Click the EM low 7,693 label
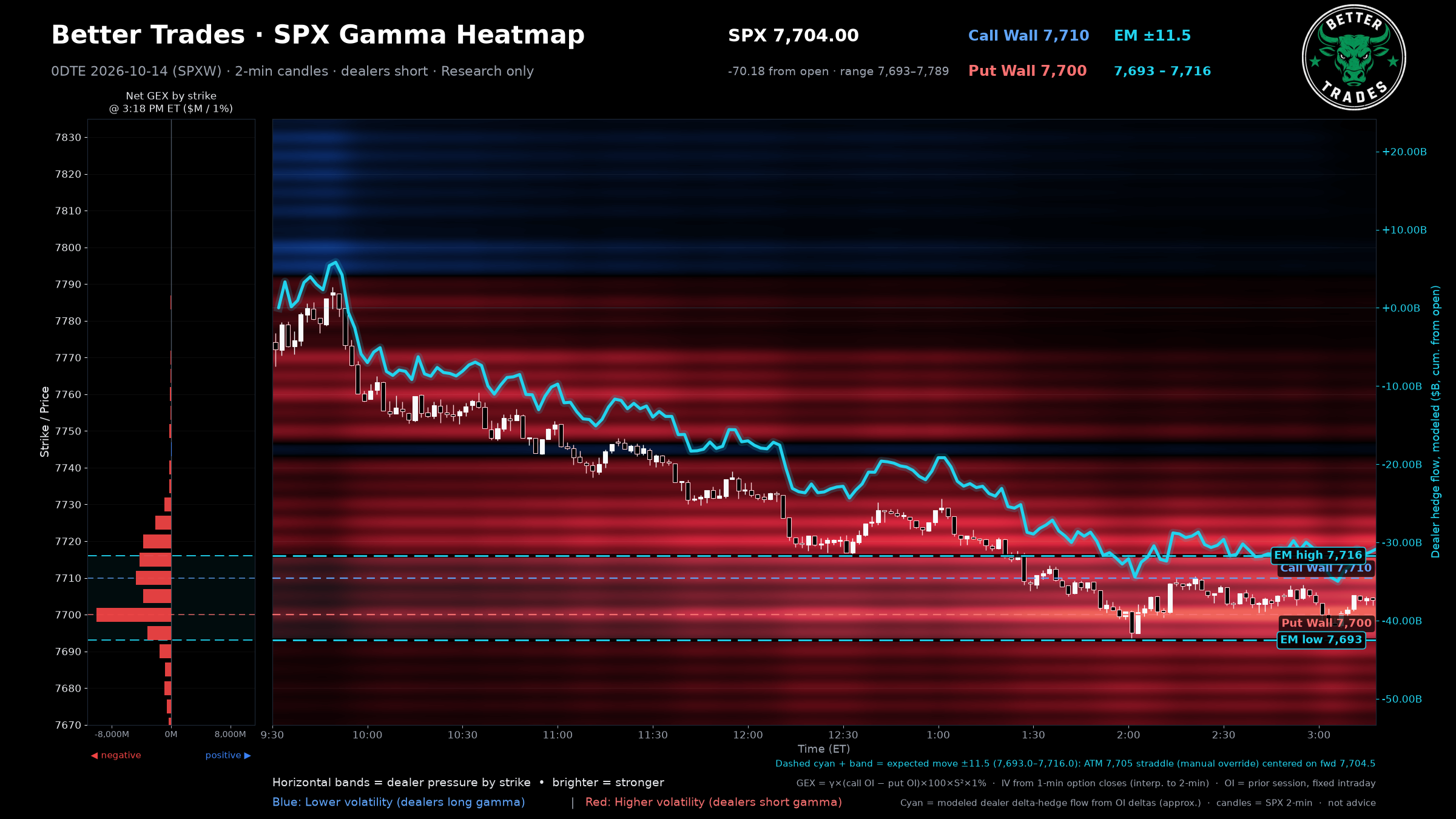The width and height of the screenshot is (1456, 819). [x=1321, y=640]
